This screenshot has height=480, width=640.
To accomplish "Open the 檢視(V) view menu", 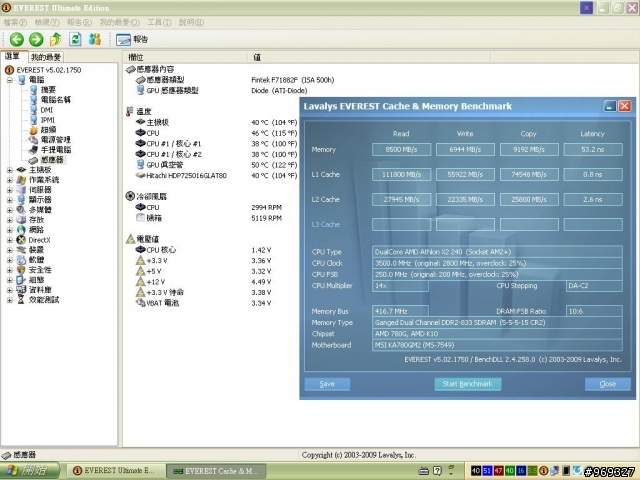I will point(47,22).
